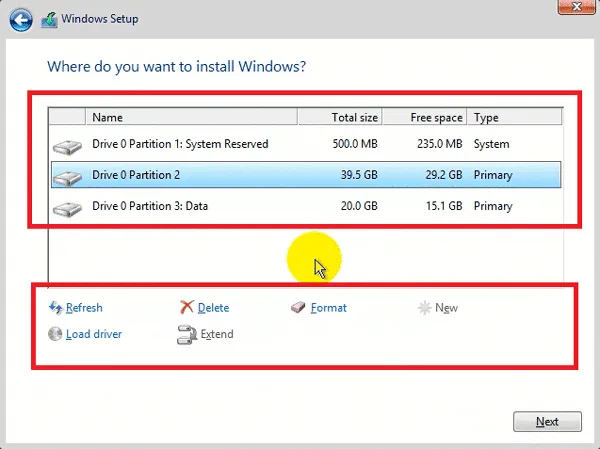Click the Format eraser icon

pos(299,308)
